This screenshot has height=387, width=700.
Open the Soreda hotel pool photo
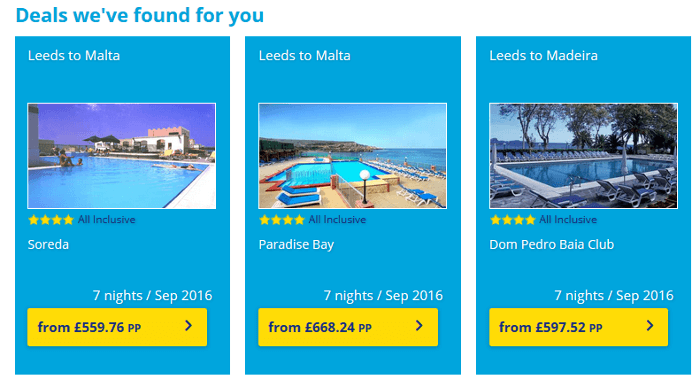pyautogui.click(x=121, y=156)
